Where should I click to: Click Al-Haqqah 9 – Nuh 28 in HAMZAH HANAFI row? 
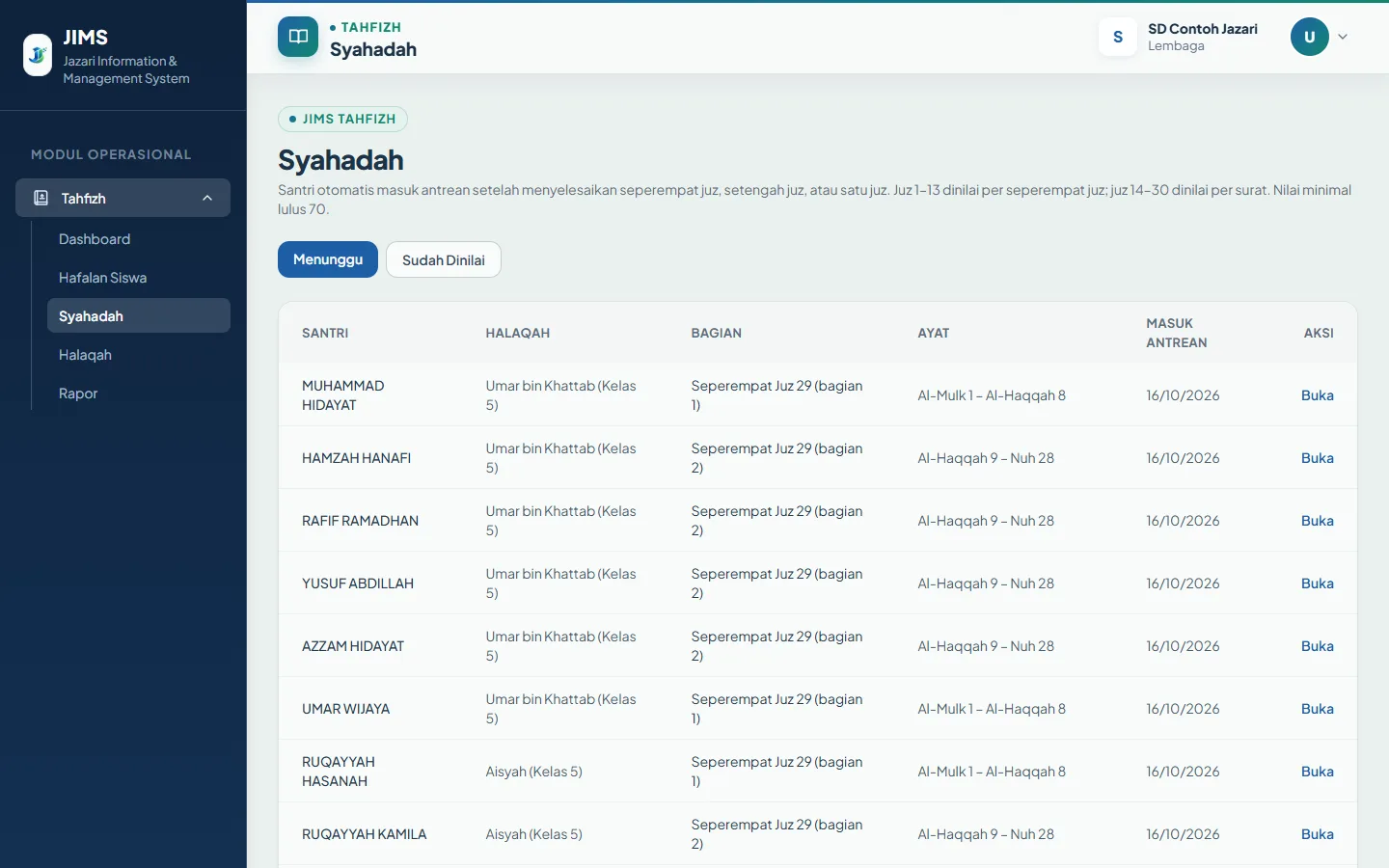[986, 458]
